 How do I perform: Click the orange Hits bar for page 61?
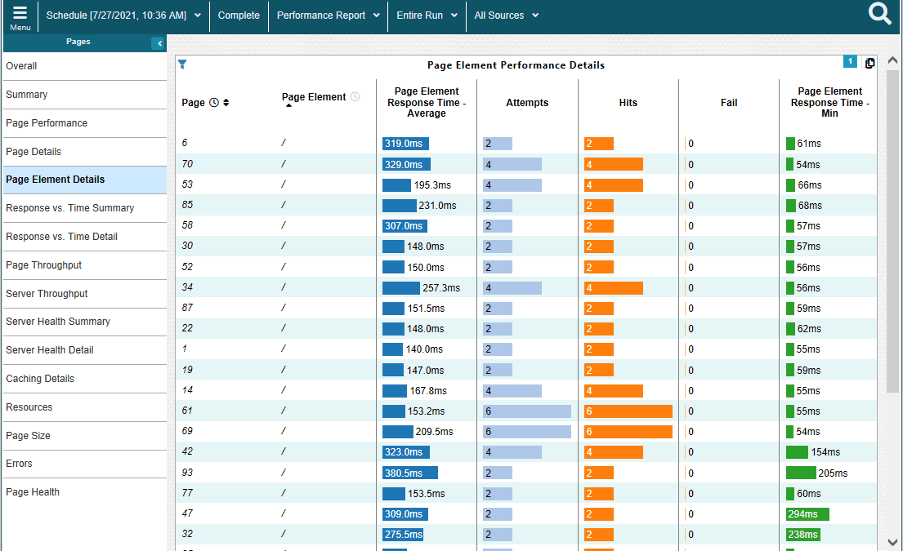(628, 412)
